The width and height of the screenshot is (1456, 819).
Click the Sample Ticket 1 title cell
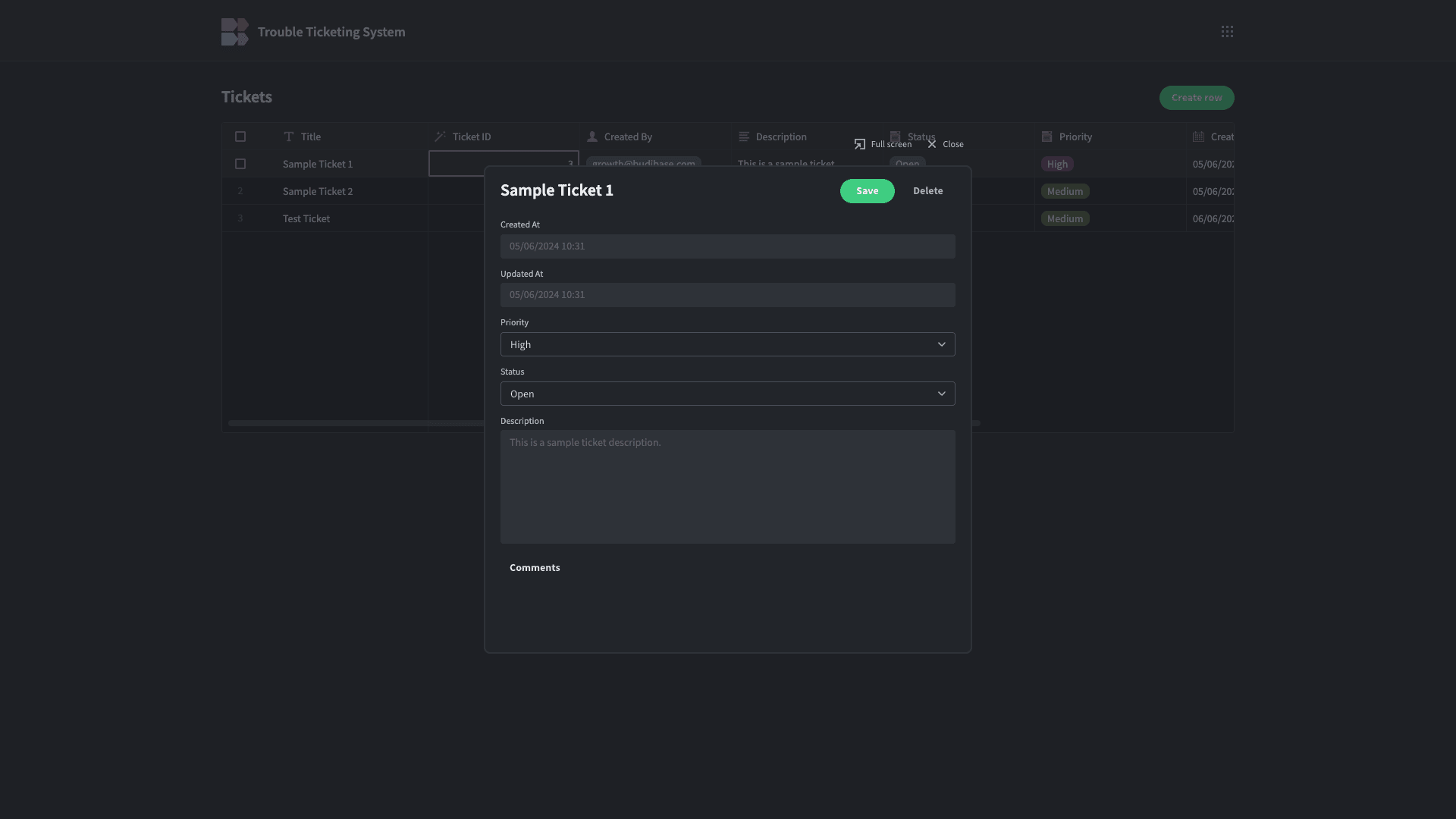(x=352, y=164)
